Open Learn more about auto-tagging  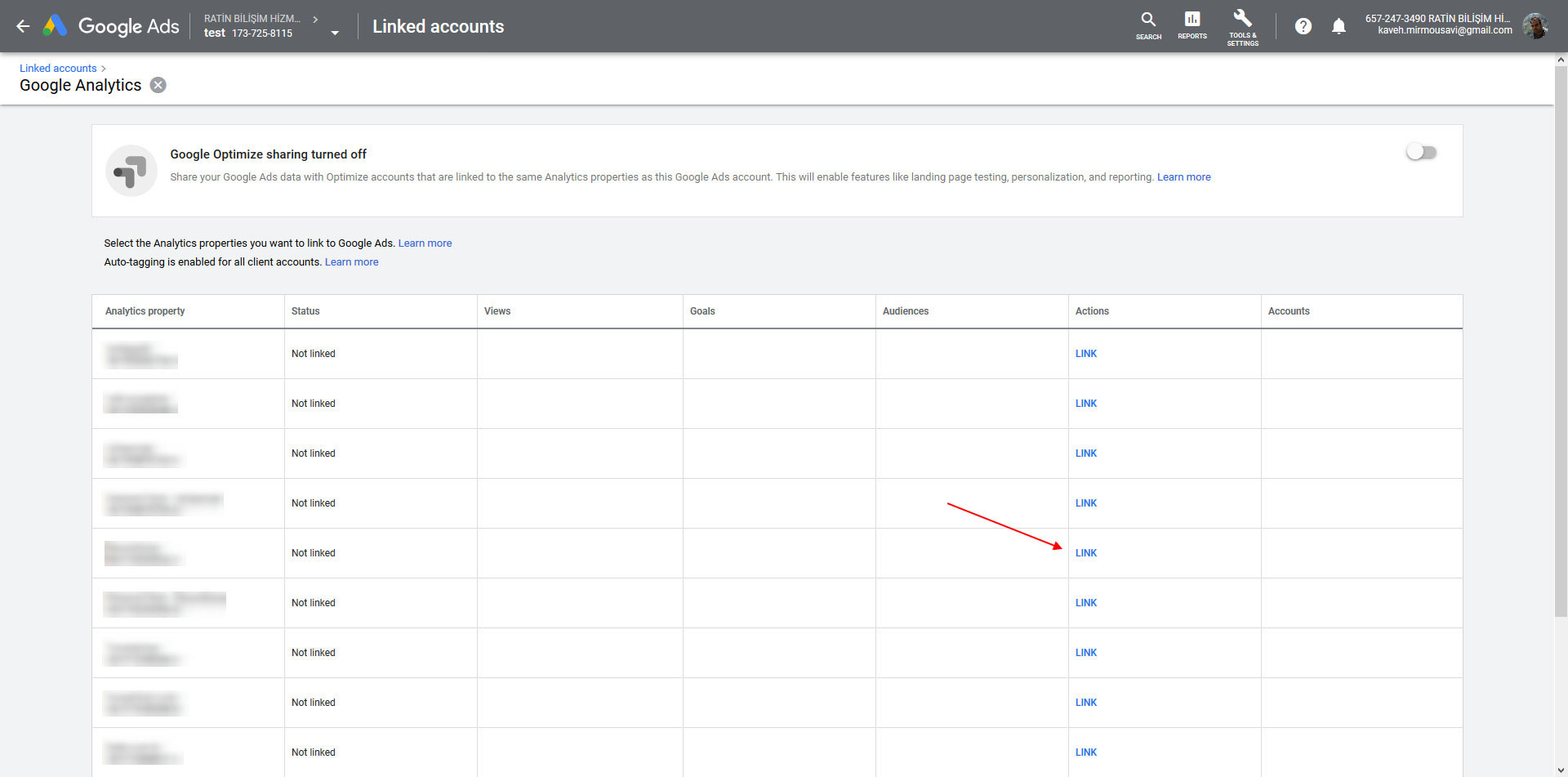pyautogui.click(x=351, y=261)
